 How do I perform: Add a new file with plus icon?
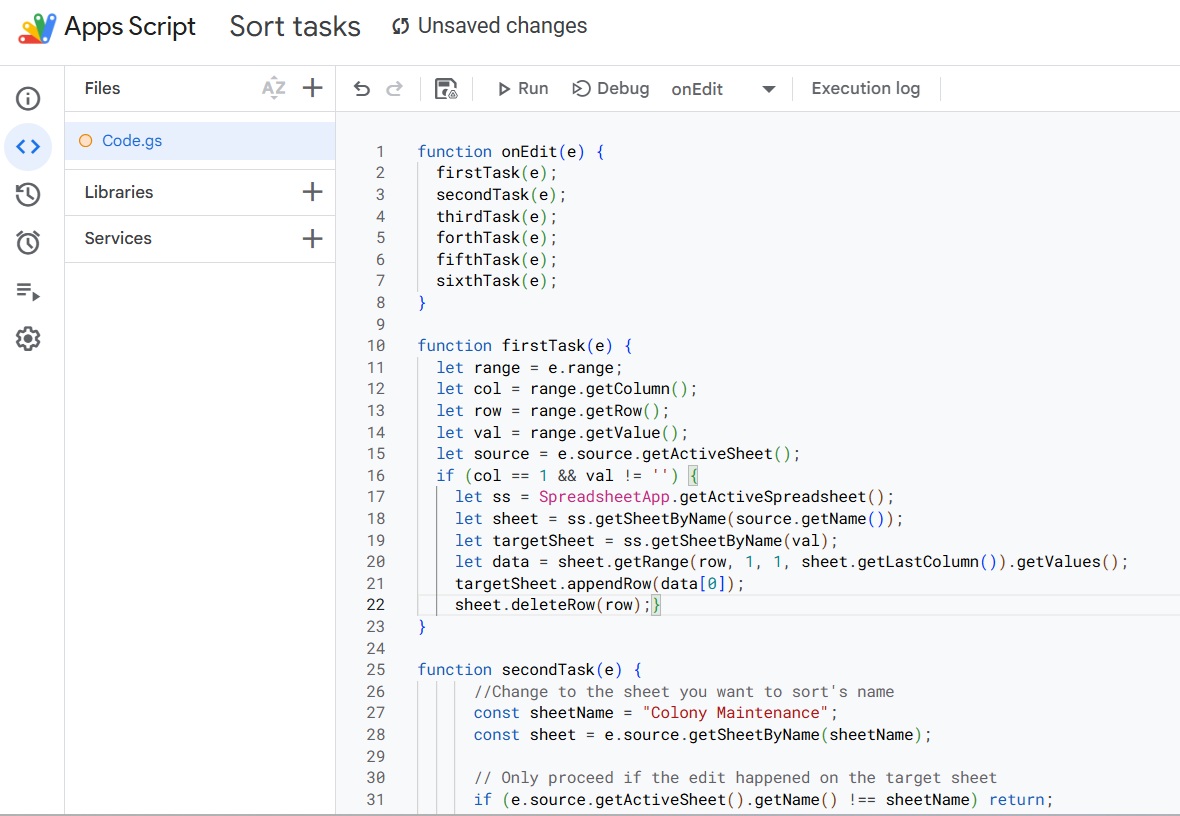pos(312,88)
